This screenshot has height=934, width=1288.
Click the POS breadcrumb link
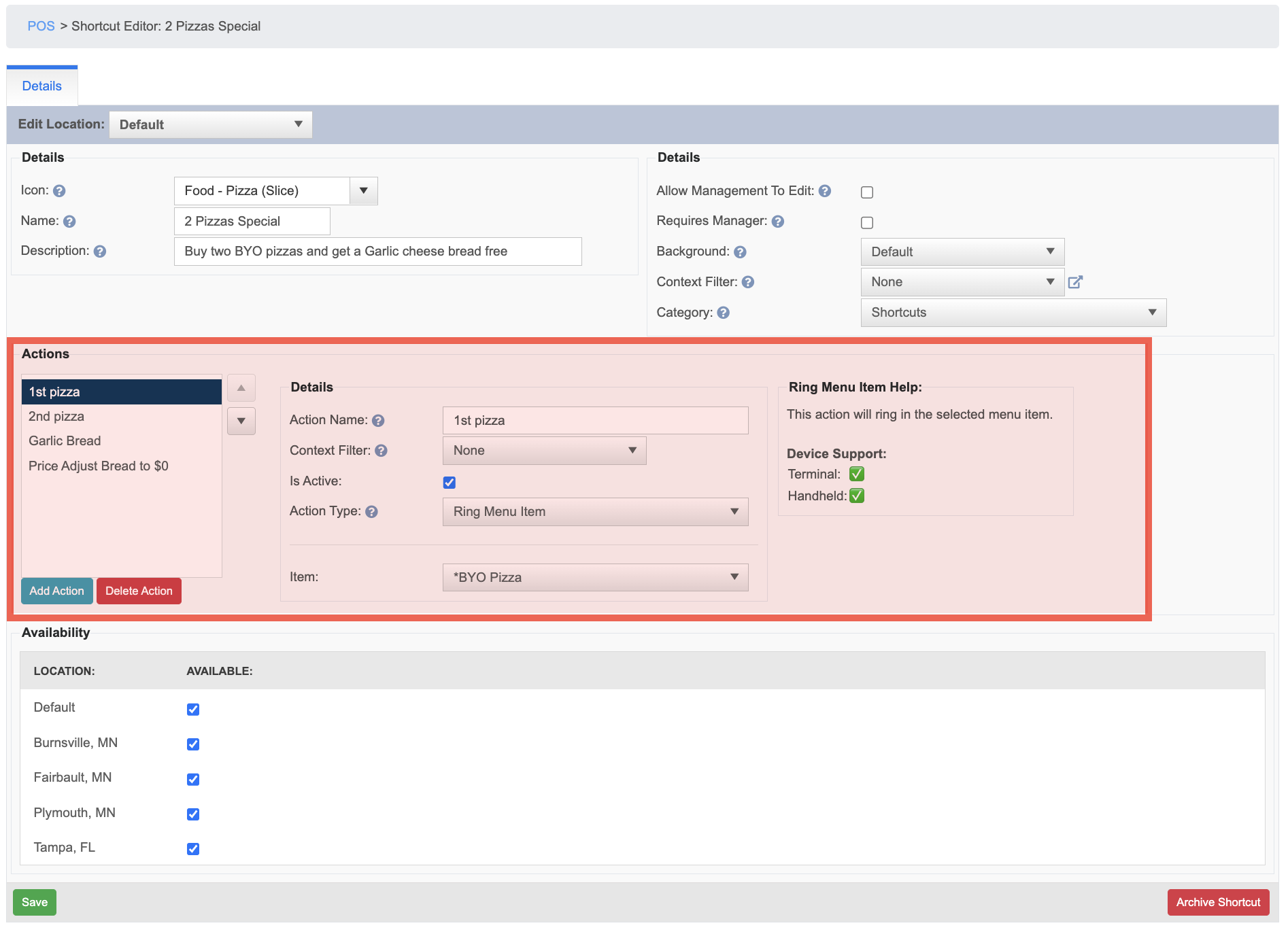coord(41,27)
